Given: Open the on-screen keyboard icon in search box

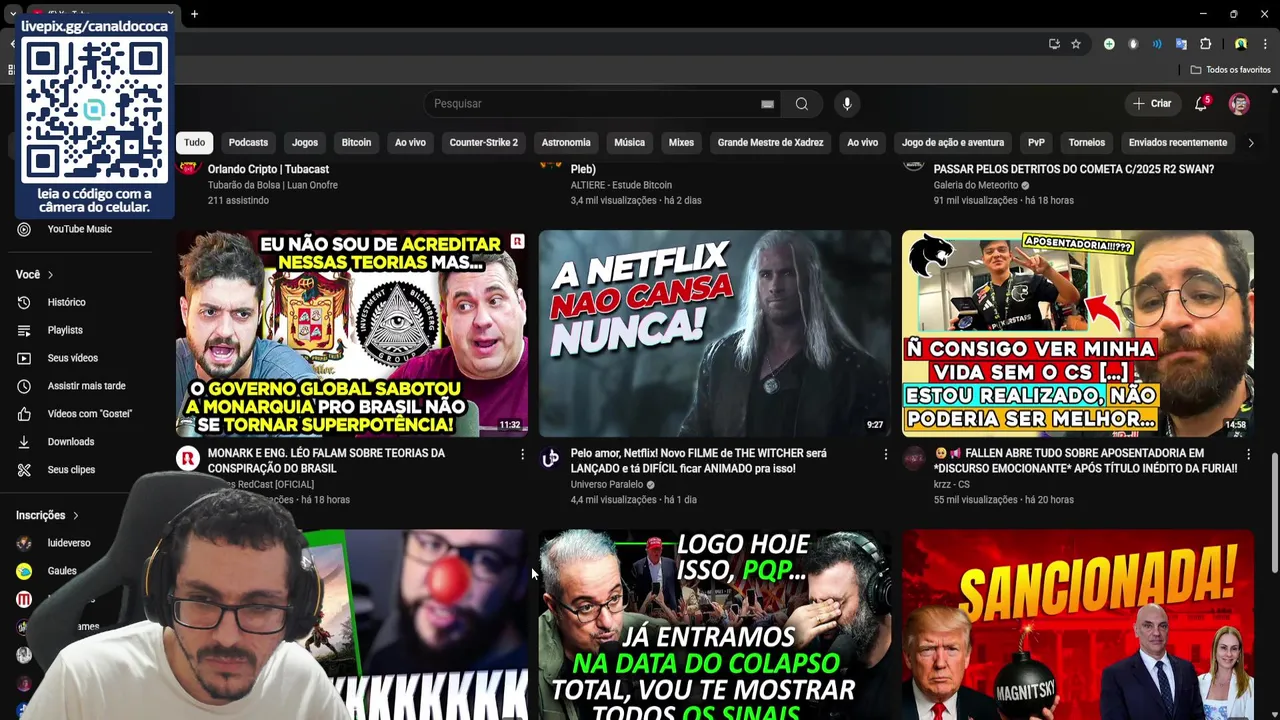Looking at the screenshot, I should [767, 104].
